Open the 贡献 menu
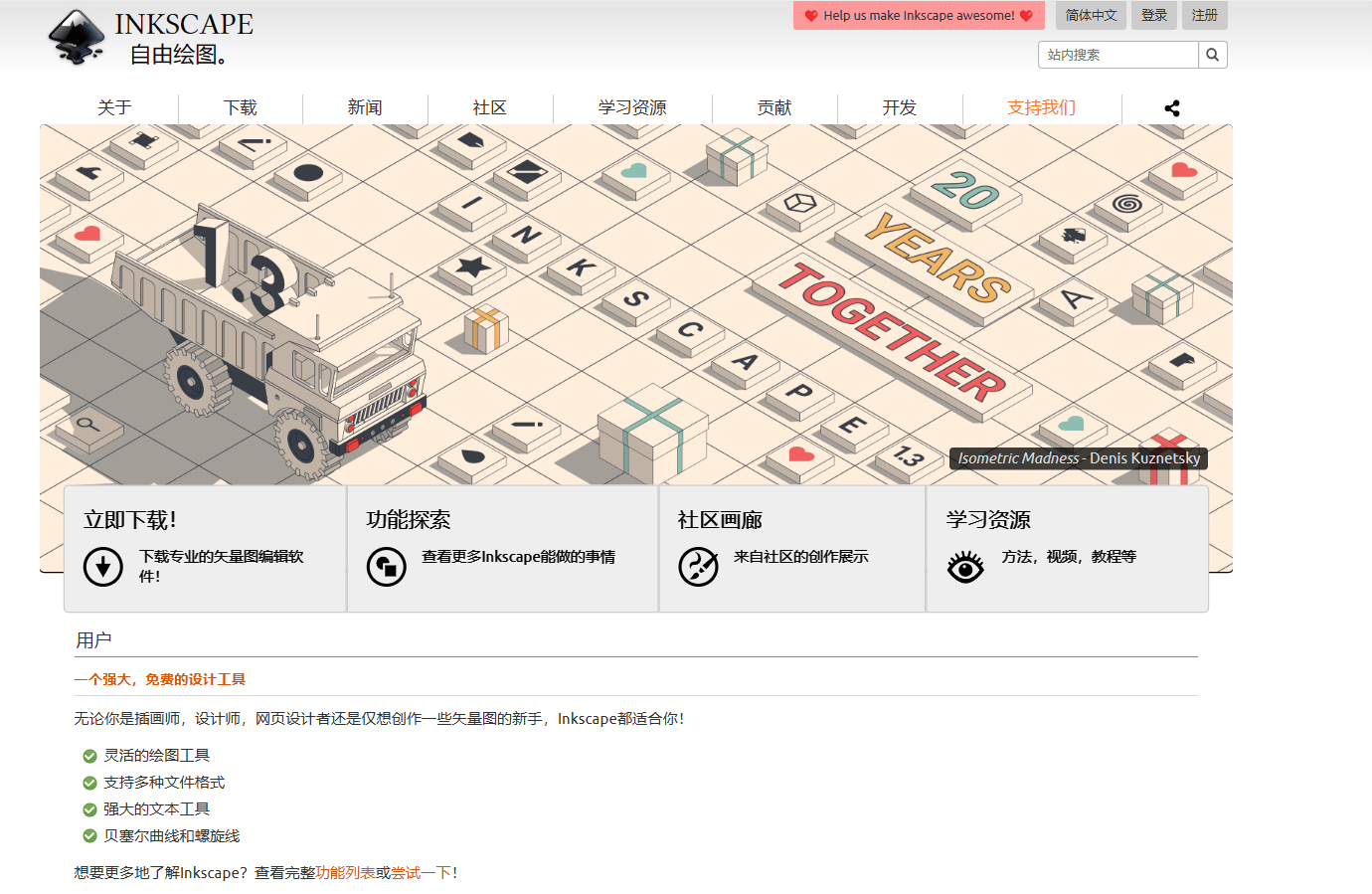 [x=774, y=107]
